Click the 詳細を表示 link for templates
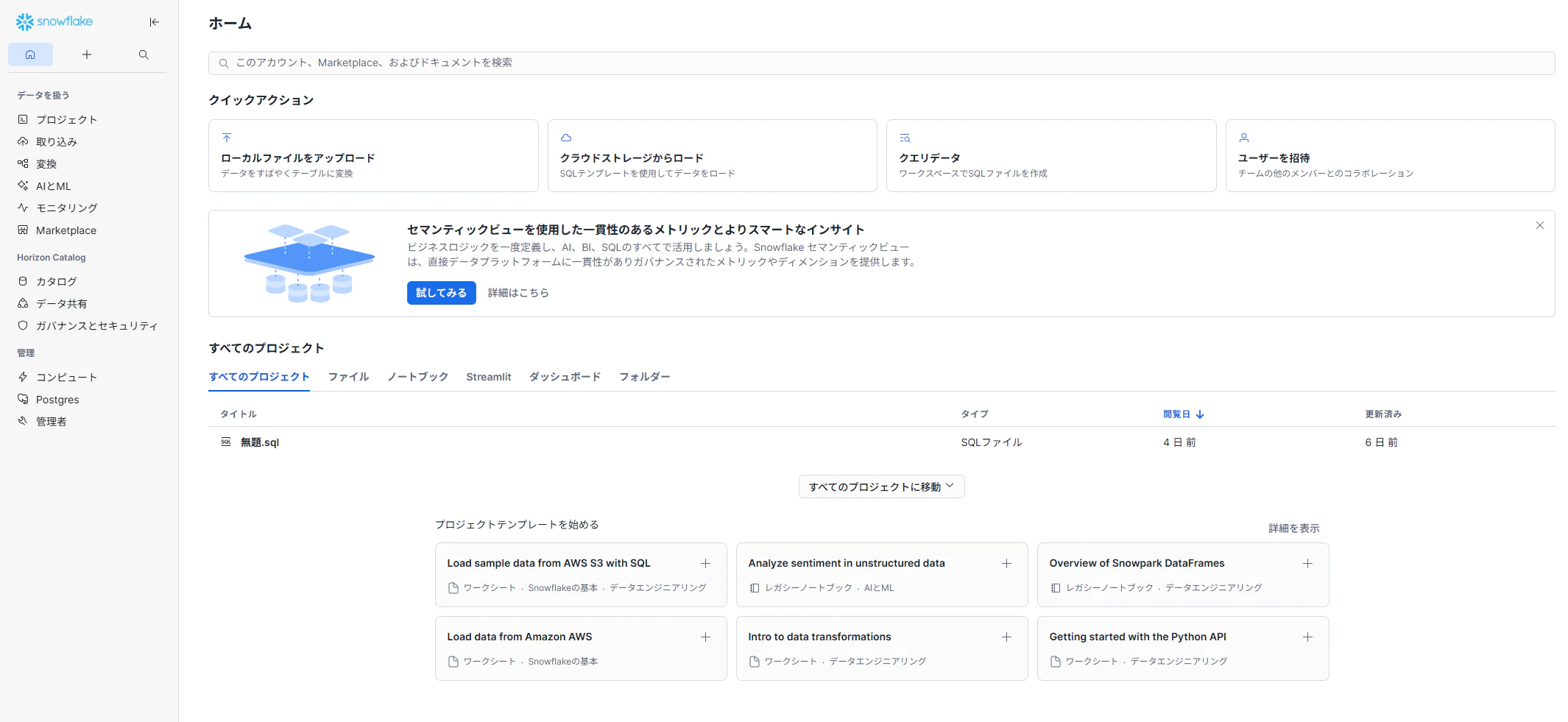 click(1294, 528)
